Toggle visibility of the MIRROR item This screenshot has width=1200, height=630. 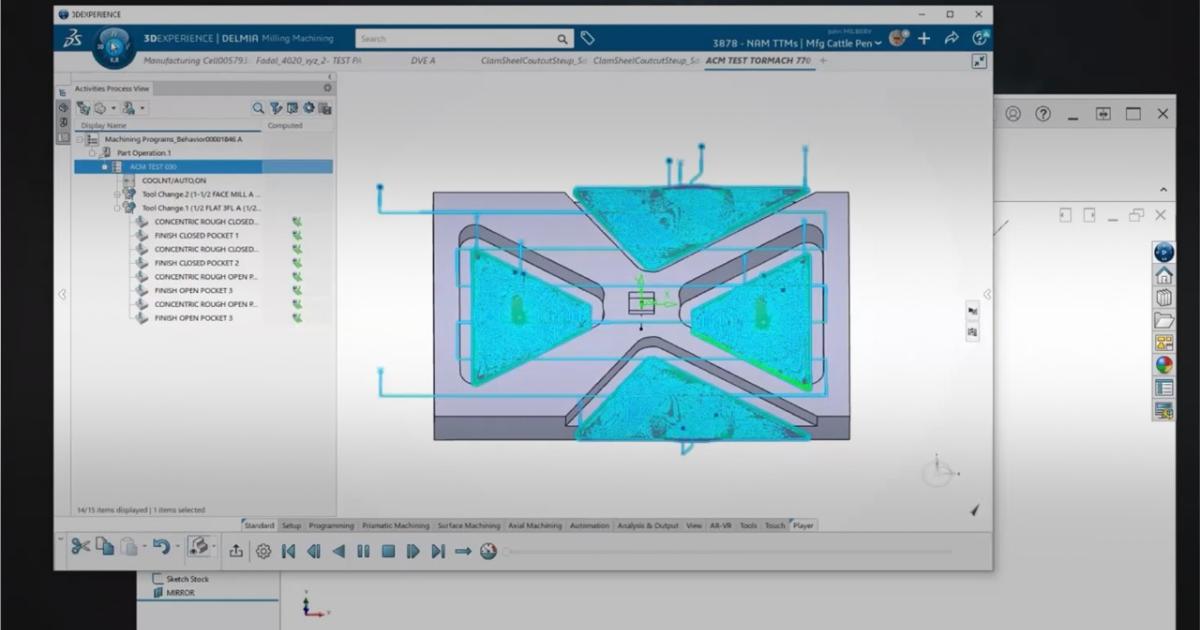pos(158,591)
